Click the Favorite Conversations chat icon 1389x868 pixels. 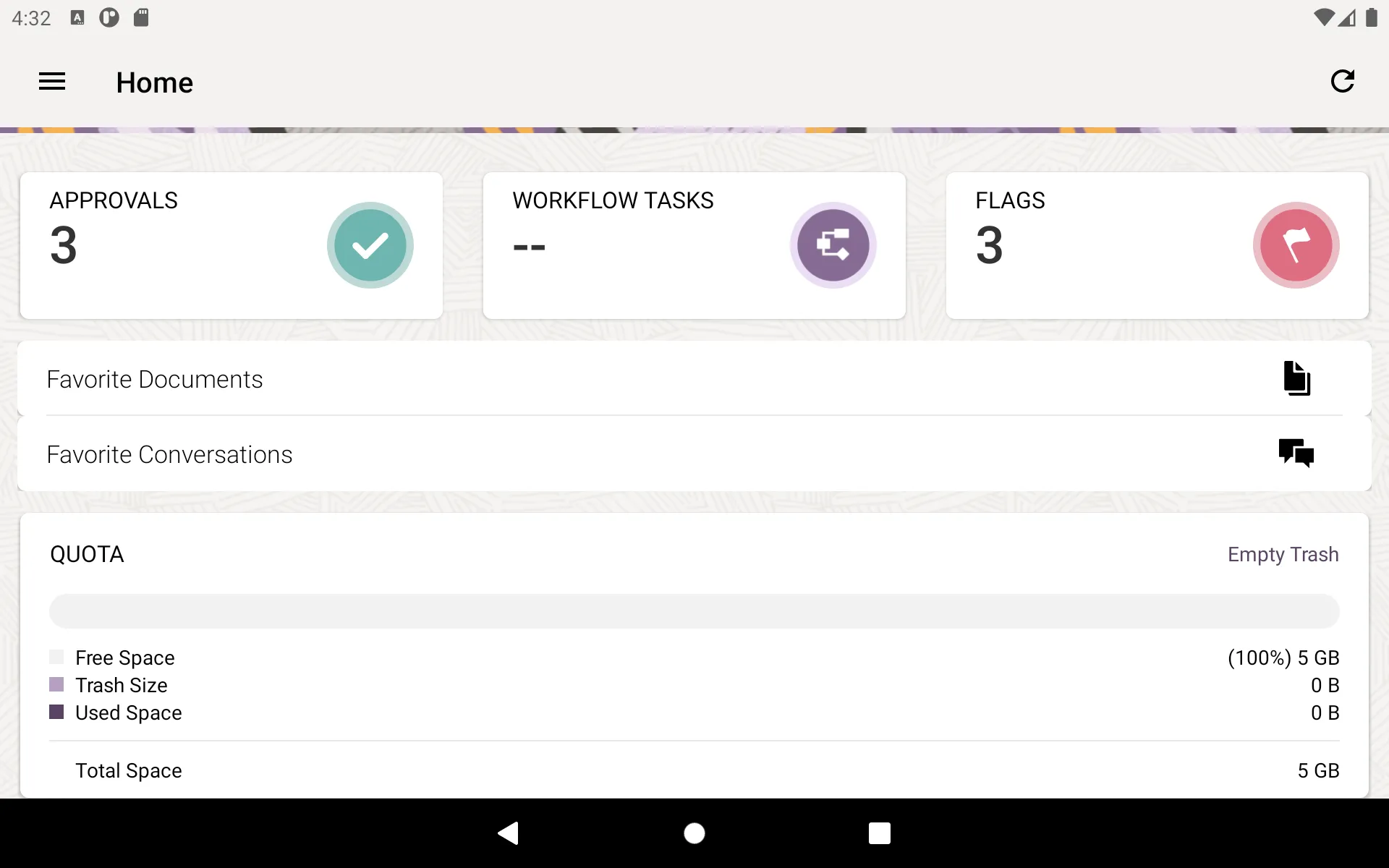click(1296, 453)
